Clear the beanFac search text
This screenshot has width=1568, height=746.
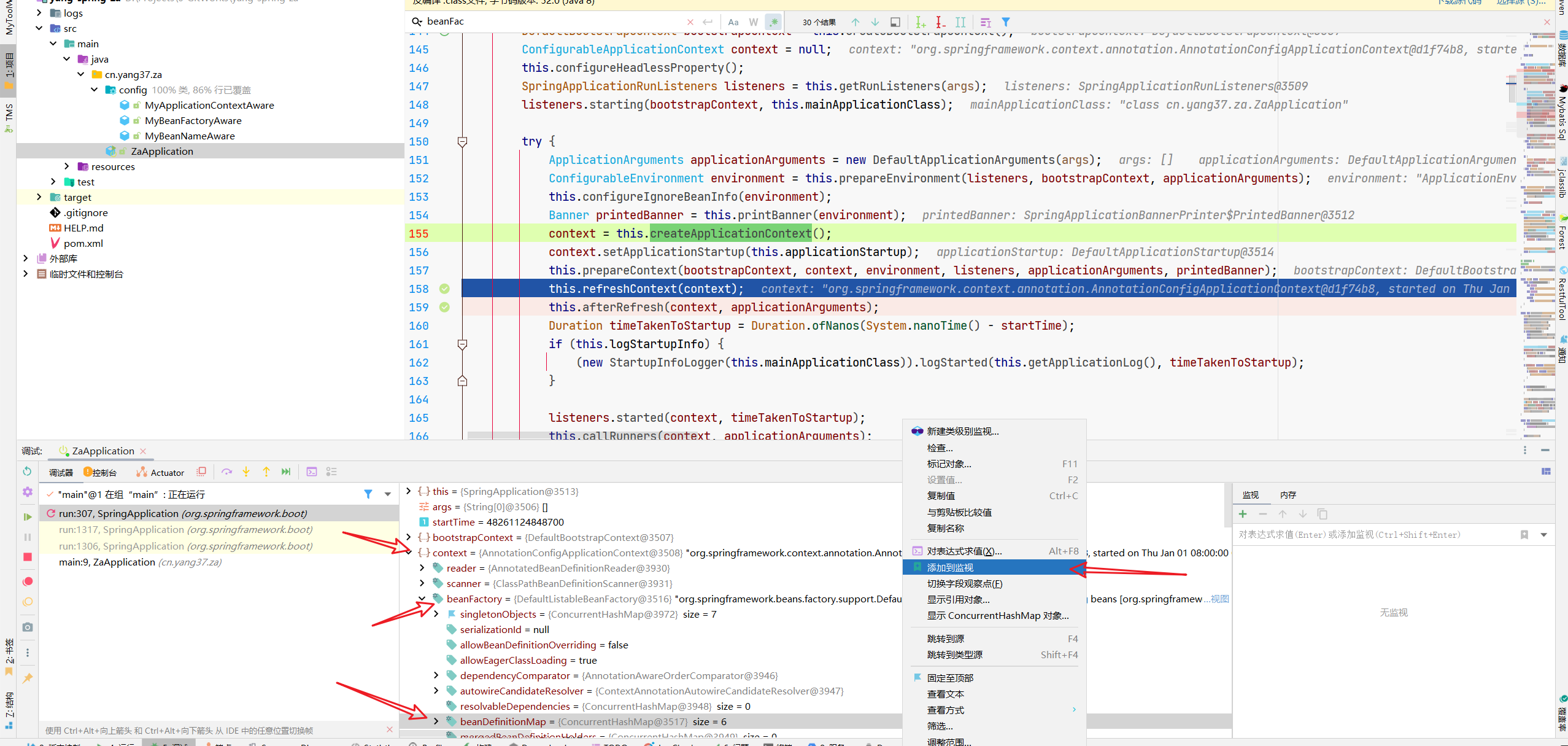[x=690, y=22]
